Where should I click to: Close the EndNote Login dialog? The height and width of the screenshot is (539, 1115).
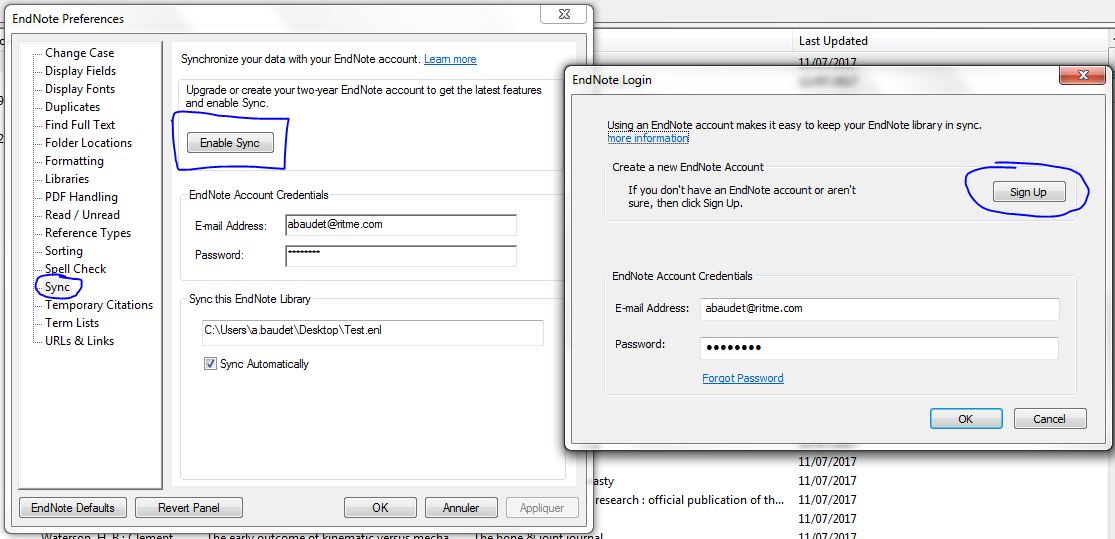1083,75
